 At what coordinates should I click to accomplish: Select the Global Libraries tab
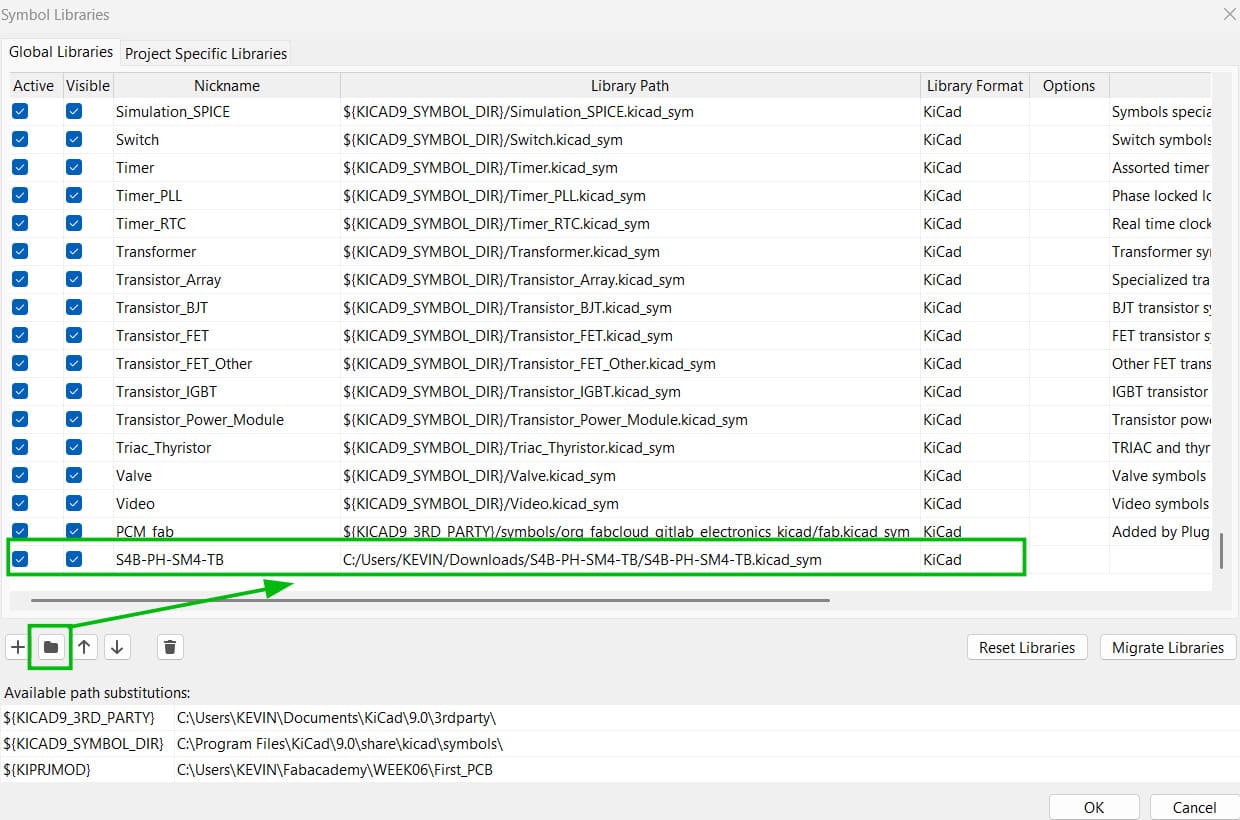pos(61,52)
